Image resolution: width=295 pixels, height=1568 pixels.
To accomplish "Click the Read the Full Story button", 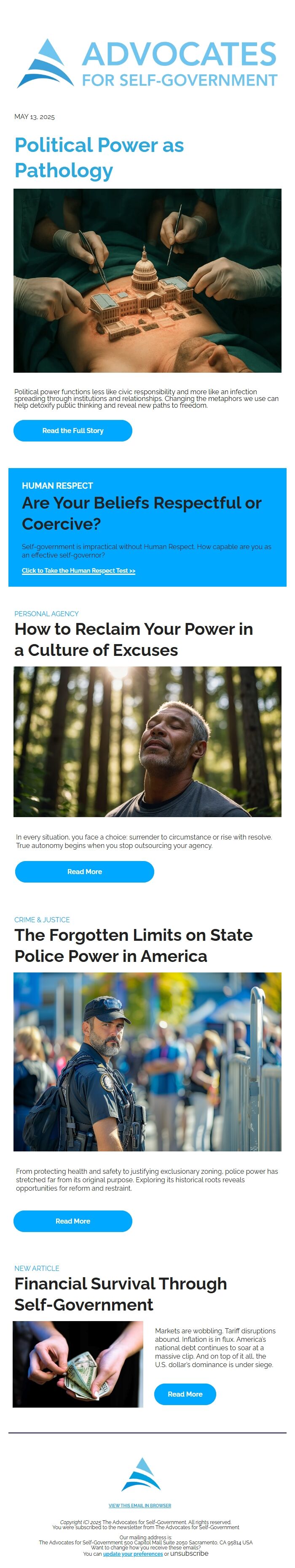I will pos(73,431).
